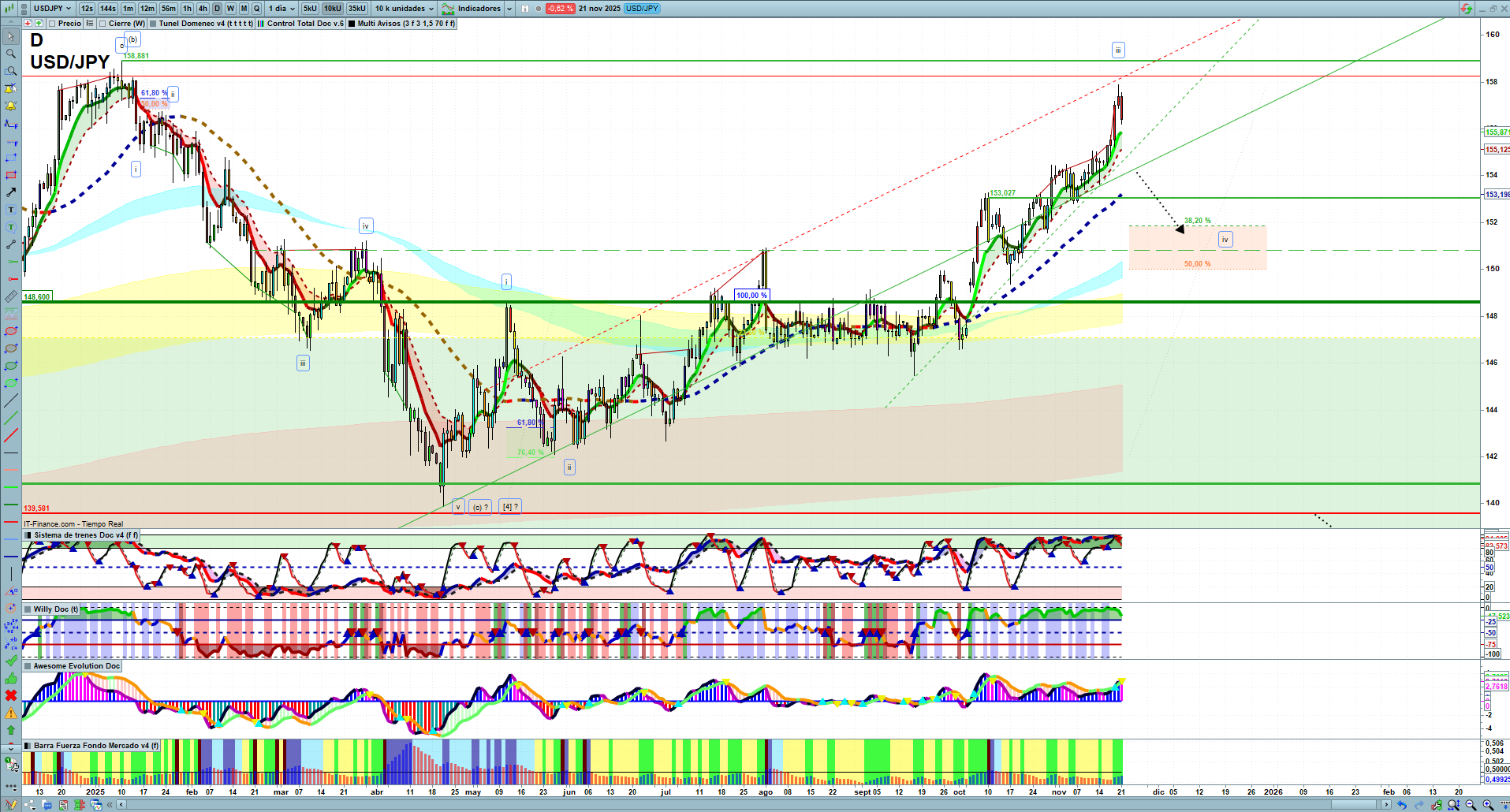The image size is (1510, 812).
Task: Open the 10 k unidades dropdown
Action: (405, 9)
